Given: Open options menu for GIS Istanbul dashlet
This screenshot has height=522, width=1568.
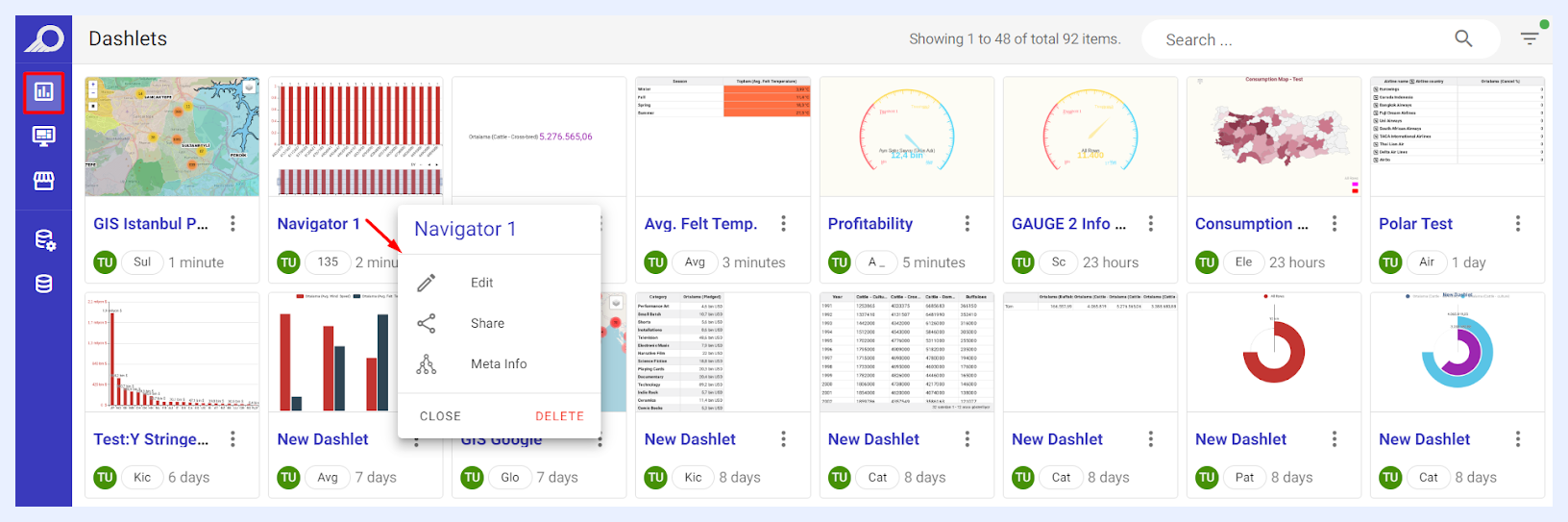Looking at the screenshot, I should [x=233, y=223].
